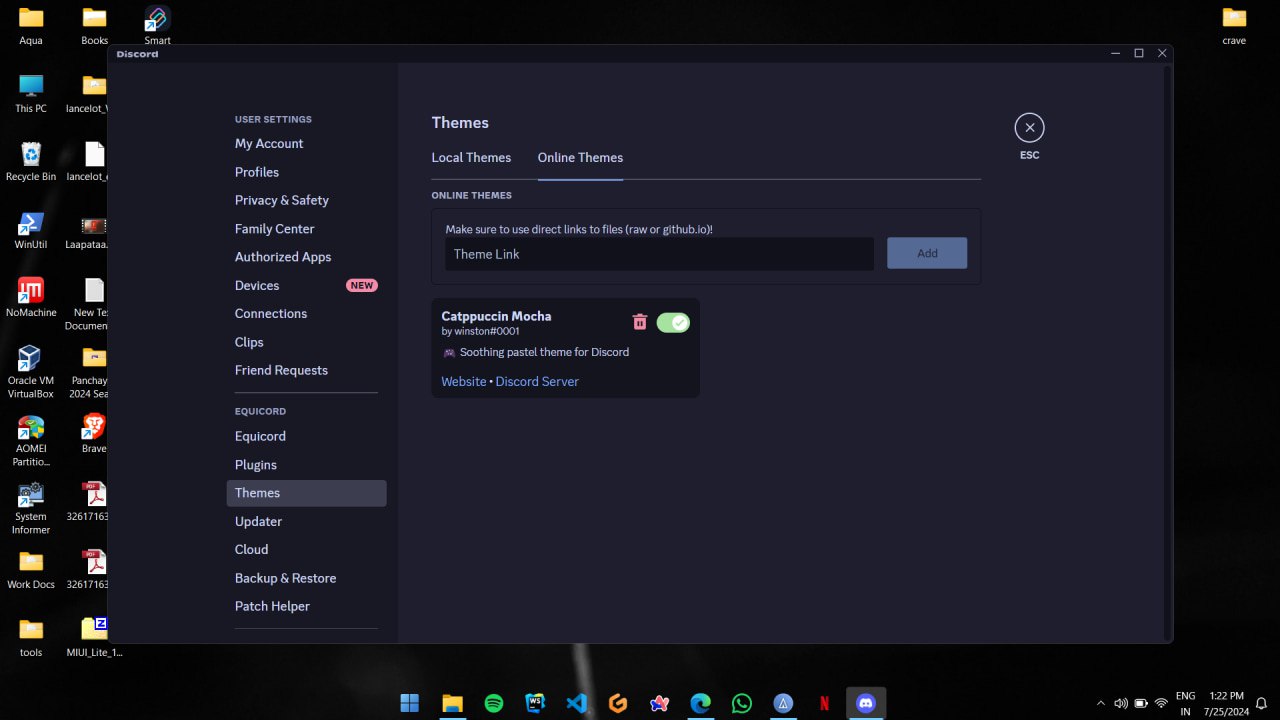The height and width of the screenshot is (720, 1280).
Task: Open the Patch Helper page
Action: (x=306, y=606)
